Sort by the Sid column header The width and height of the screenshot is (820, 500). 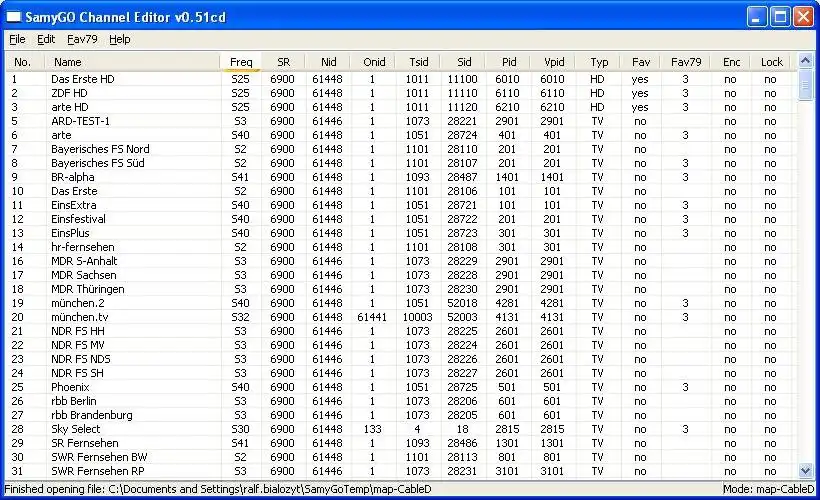(463, 62)
